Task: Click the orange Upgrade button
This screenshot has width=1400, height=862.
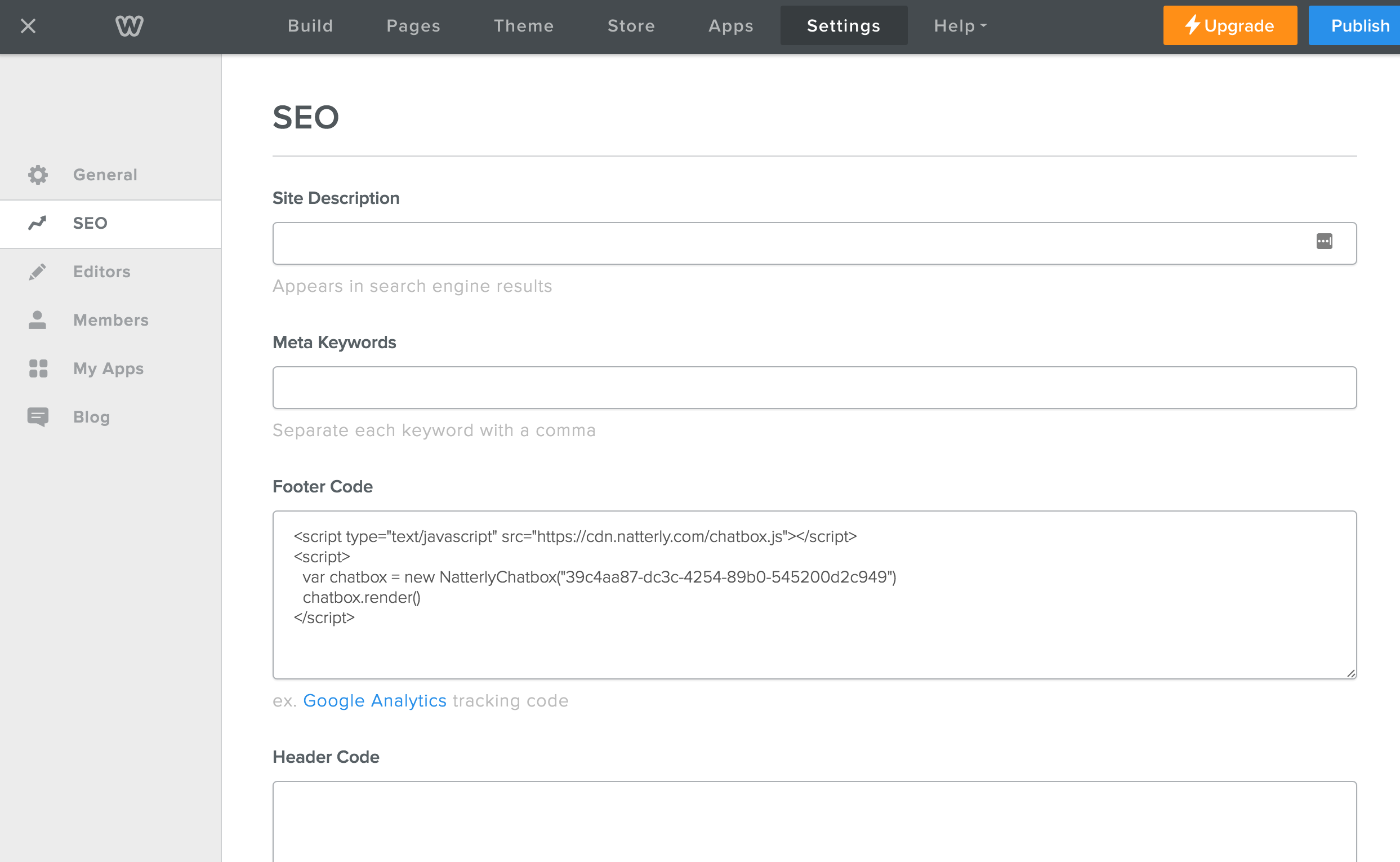Action: [x=1230, y=26]
